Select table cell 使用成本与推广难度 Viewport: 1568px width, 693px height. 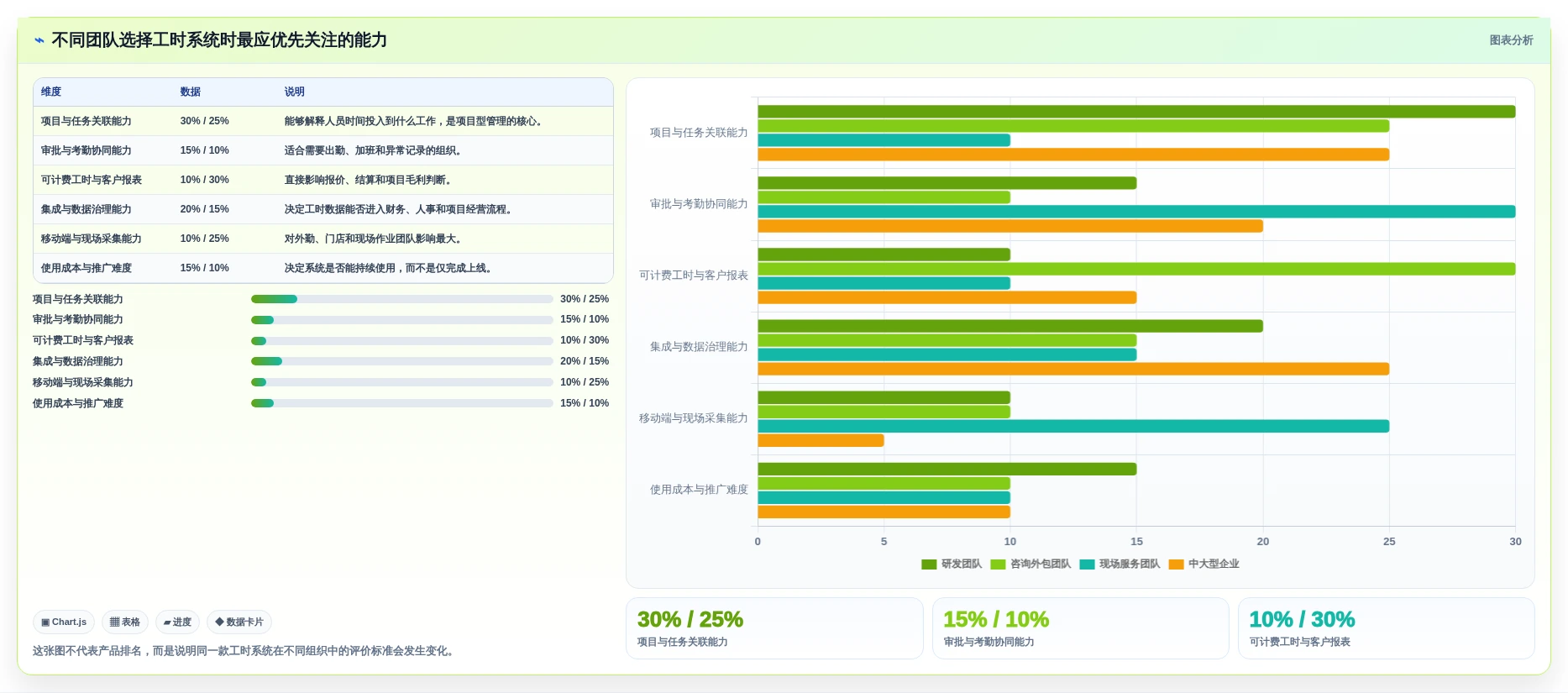point(87,268)
